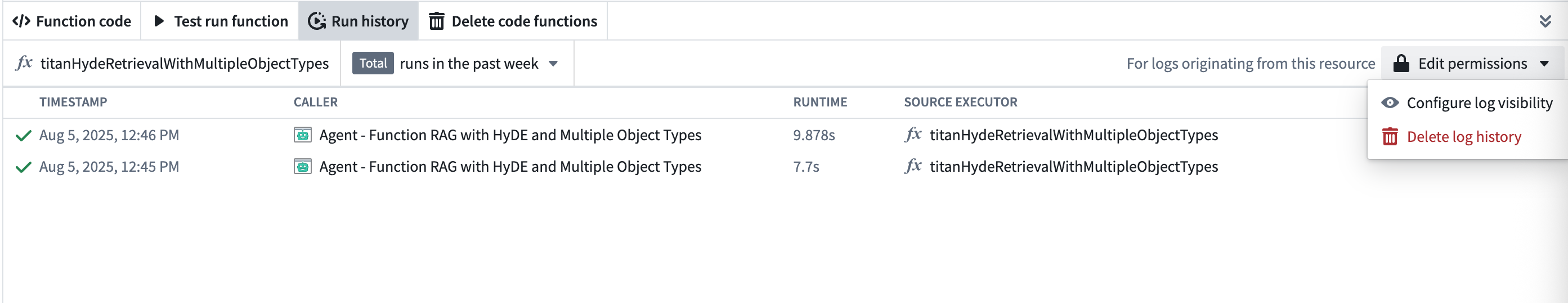Open Agent caller link in 9.878s row
1568x303 pixels.
510,135
